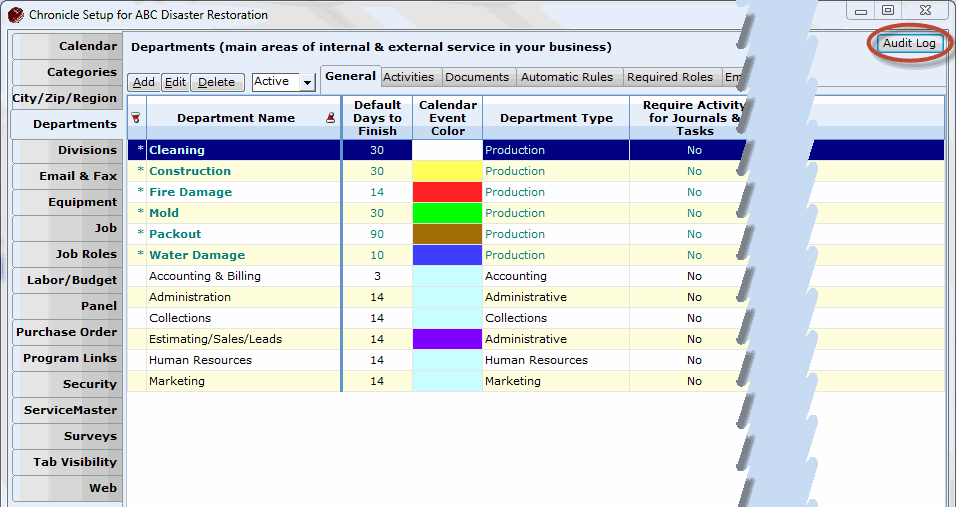This screenshot has width=956, height=507.
Task: Click the Water Damage blue color swatch
Action: (448, 255)
